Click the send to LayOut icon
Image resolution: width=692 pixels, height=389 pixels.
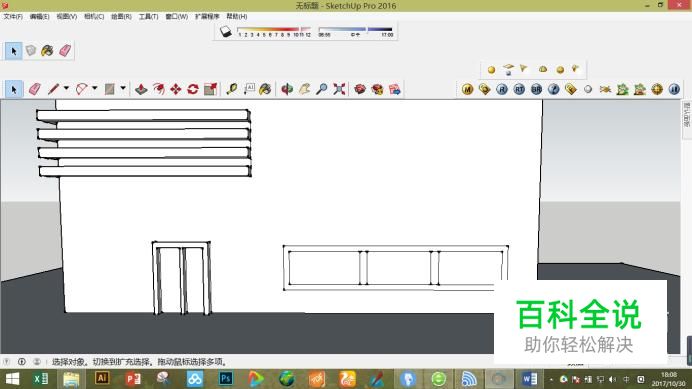(395, 89)
